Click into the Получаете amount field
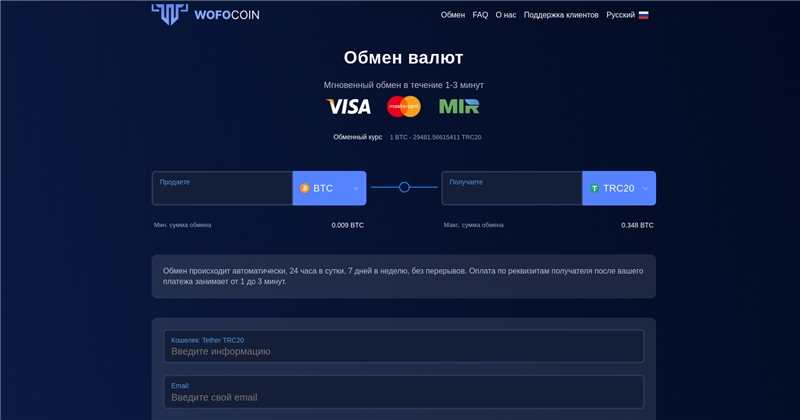 coord(512,188)
